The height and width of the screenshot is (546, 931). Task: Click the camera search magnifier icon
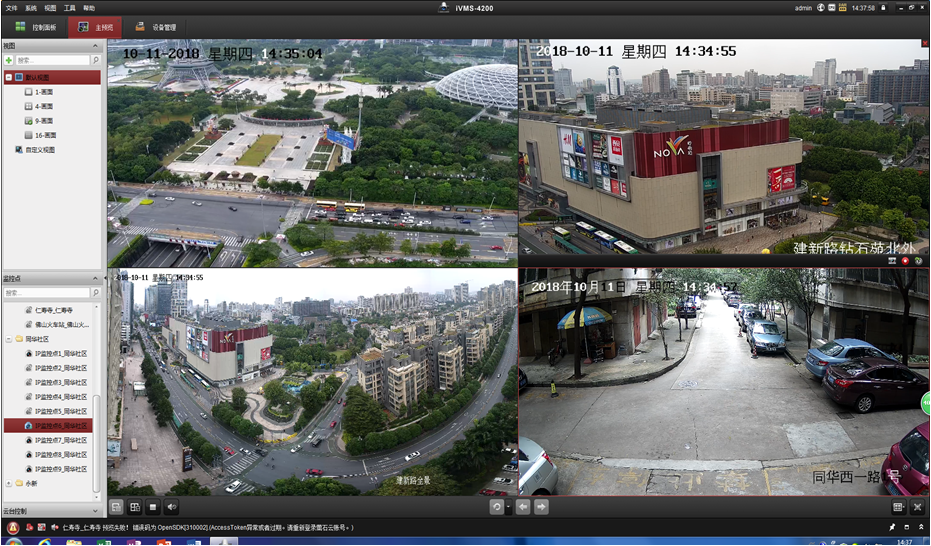[x=96, y=293]
